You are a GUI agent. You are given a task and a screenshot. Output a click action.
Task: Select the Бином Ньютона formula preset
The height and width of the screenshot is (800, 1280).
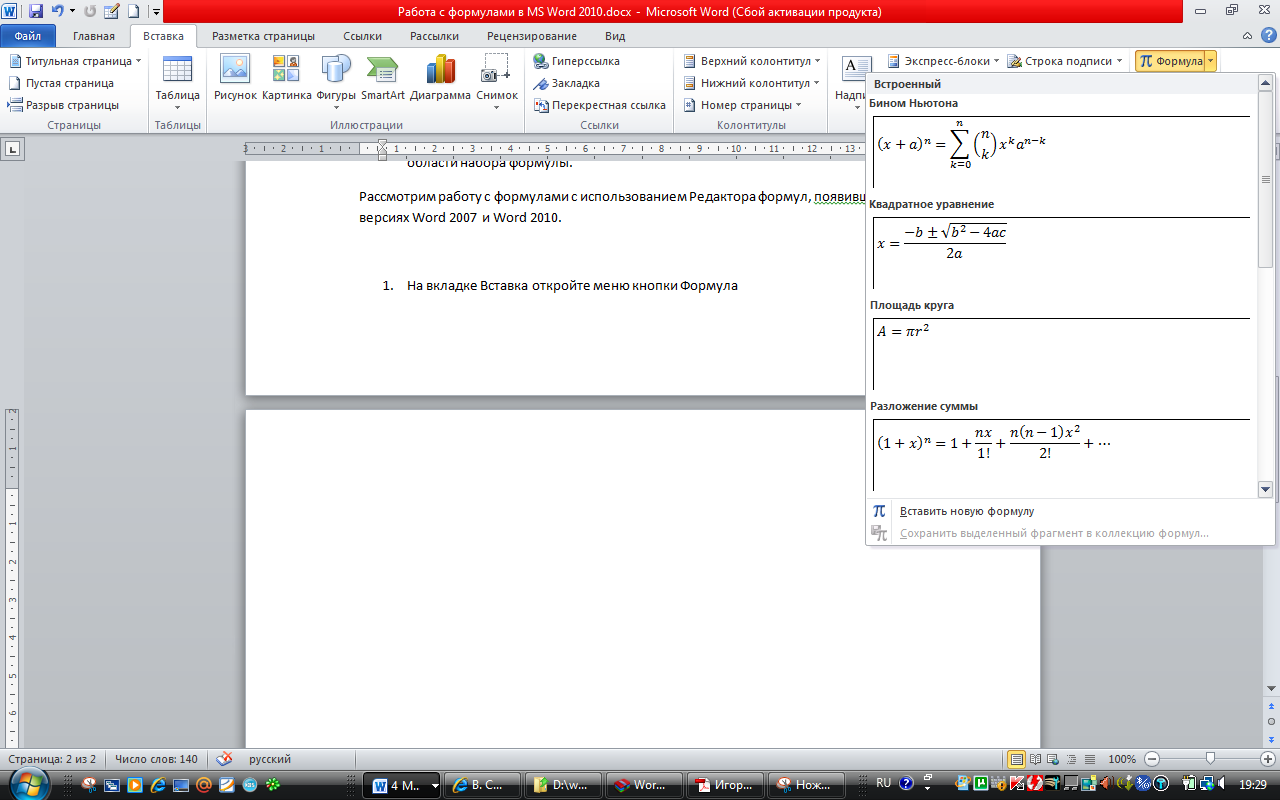click(1060, 152)
